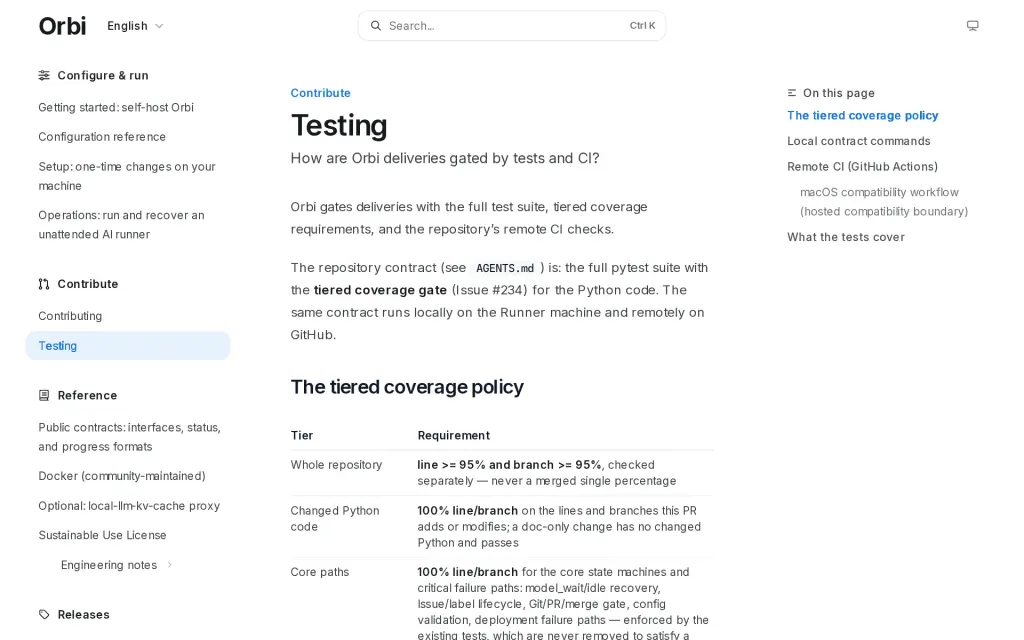The width and height of the screenshot is (1024, 640).
Task: Click the Requirement column header
Action: 454,436
